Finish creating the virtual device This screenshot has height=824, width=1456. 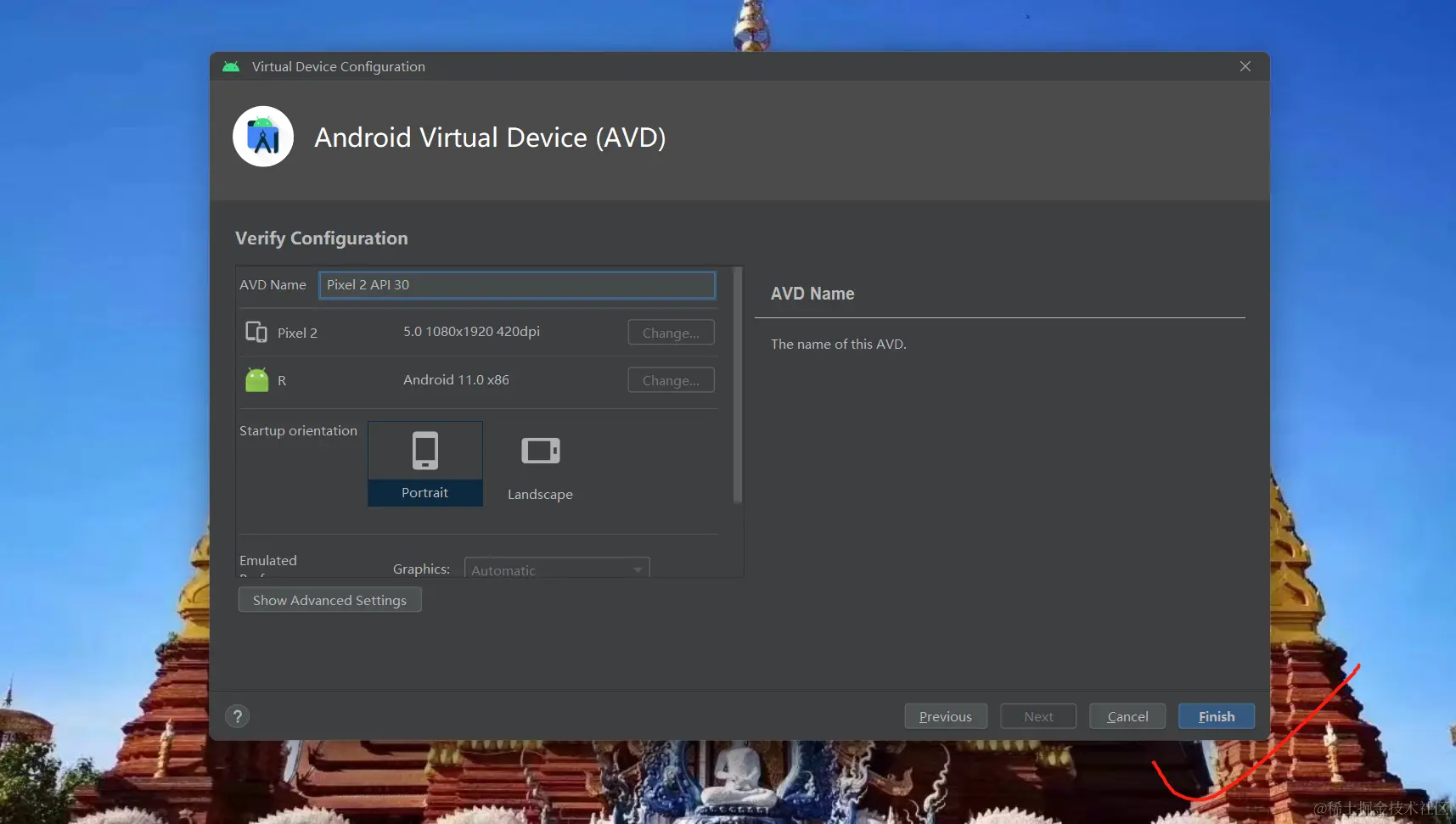pyautogui.click(x=1217, y=716)
